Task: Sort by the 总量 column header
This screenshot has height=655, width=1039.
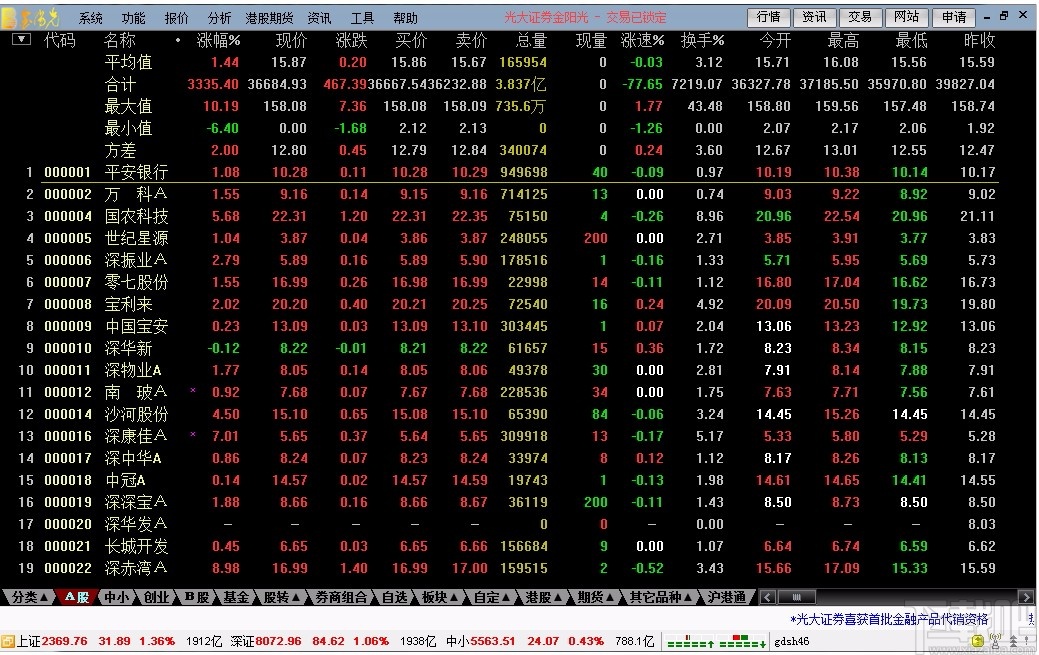Action: coord(531,40)
